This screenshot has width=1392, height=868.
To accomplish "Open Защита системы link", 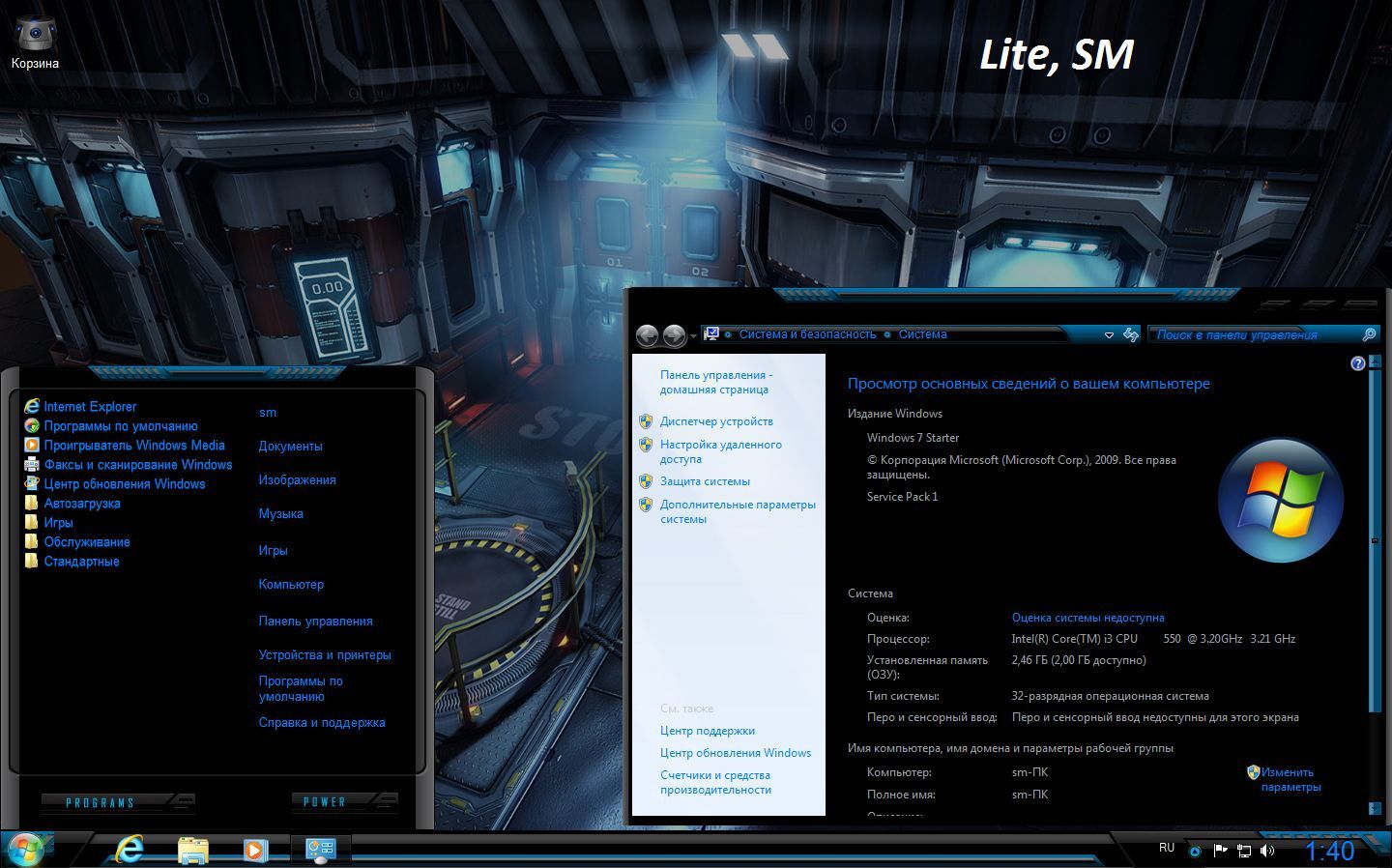I will coord(705,481).
